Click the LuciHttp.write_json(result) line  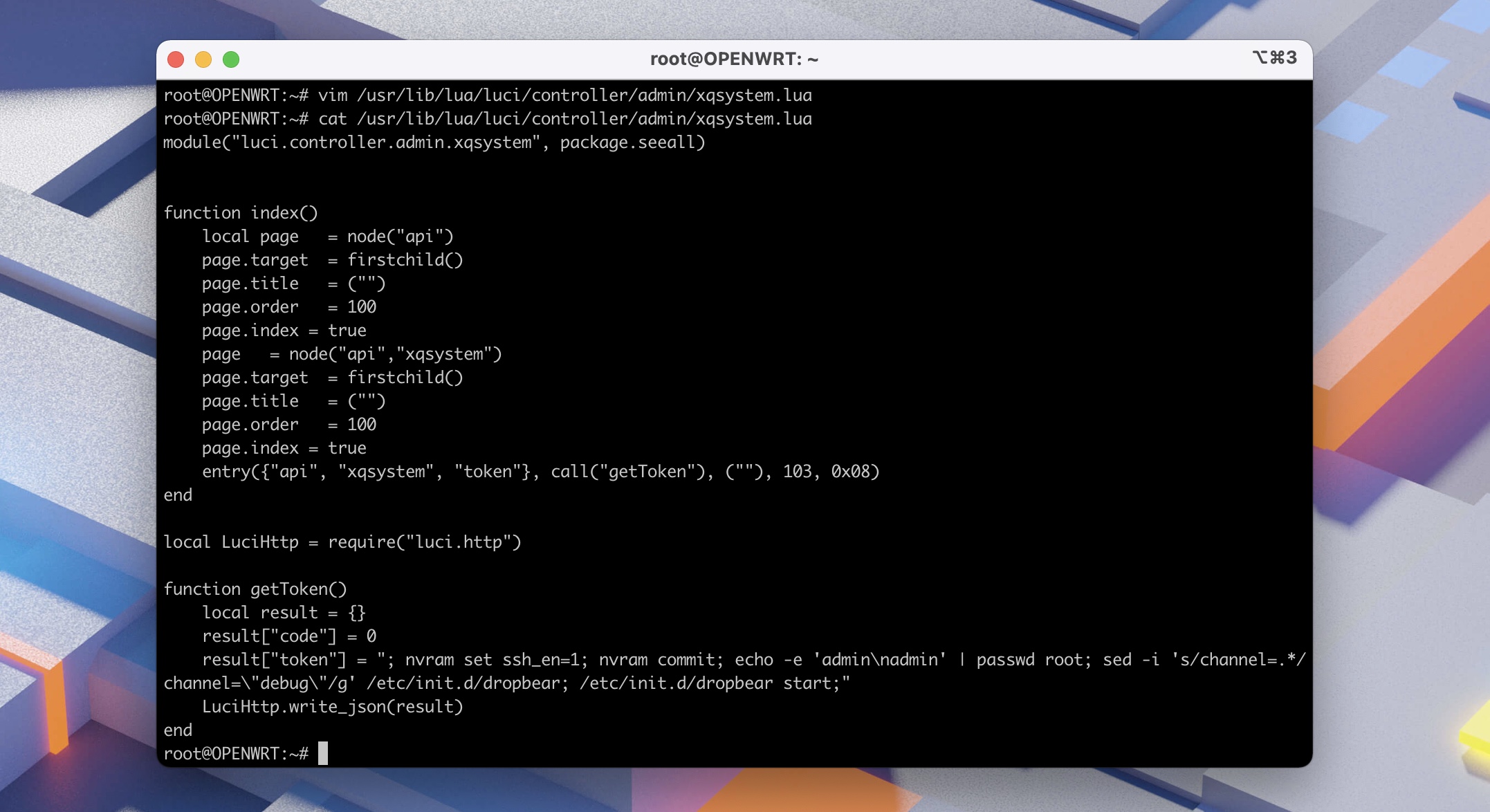332,707
